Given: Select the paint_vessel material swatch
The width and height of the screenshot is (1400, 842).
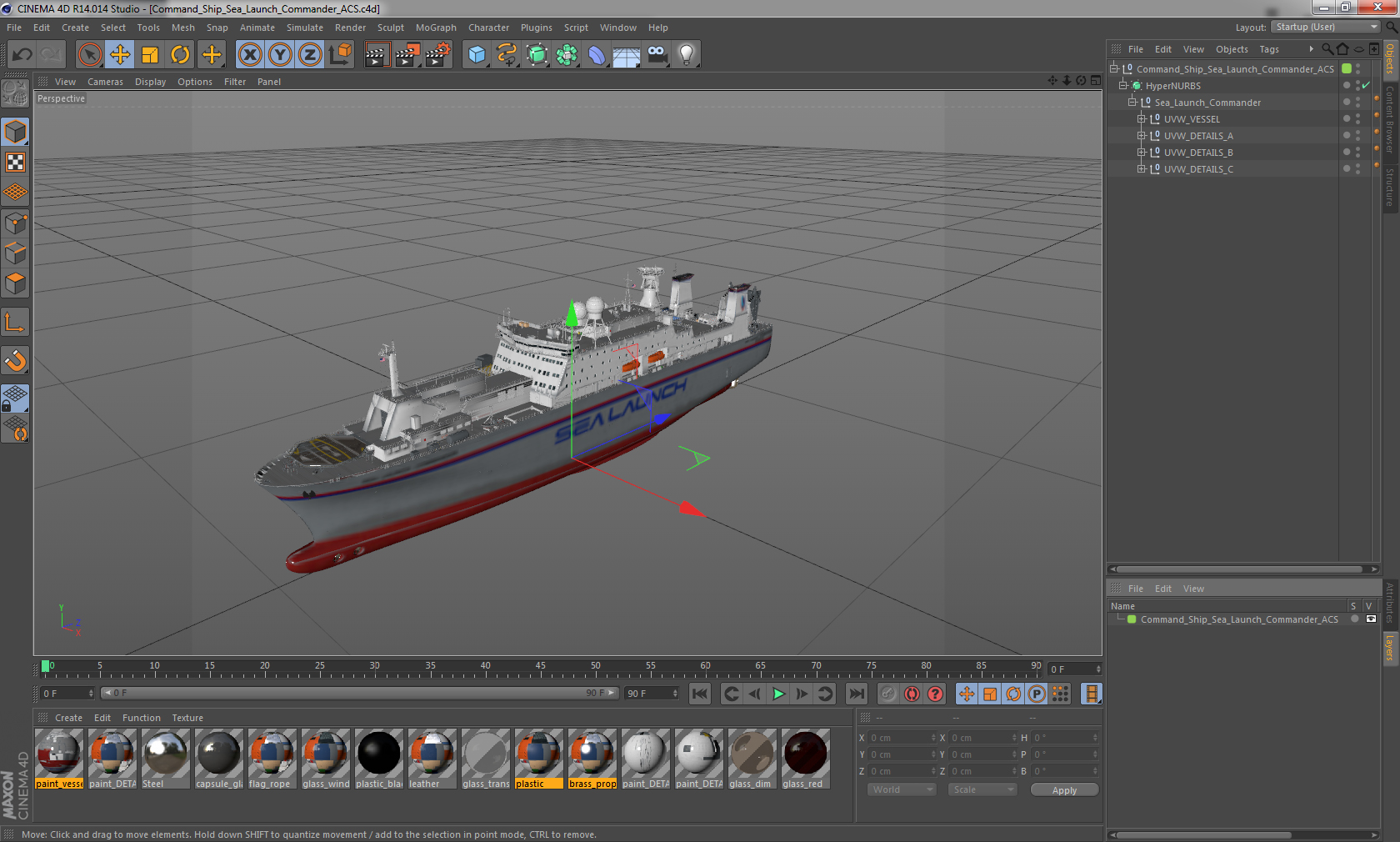Looking at the screenshot, I should (x=59, y=759).
